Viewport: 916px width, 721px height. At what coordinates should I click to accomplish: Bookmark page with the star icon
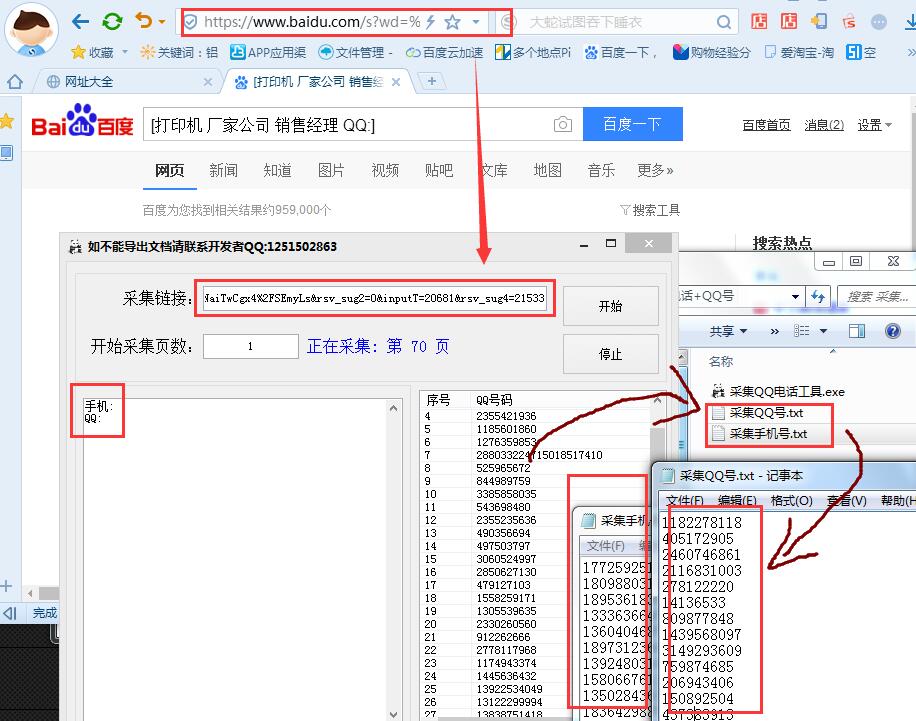click(x=452, y=22)
